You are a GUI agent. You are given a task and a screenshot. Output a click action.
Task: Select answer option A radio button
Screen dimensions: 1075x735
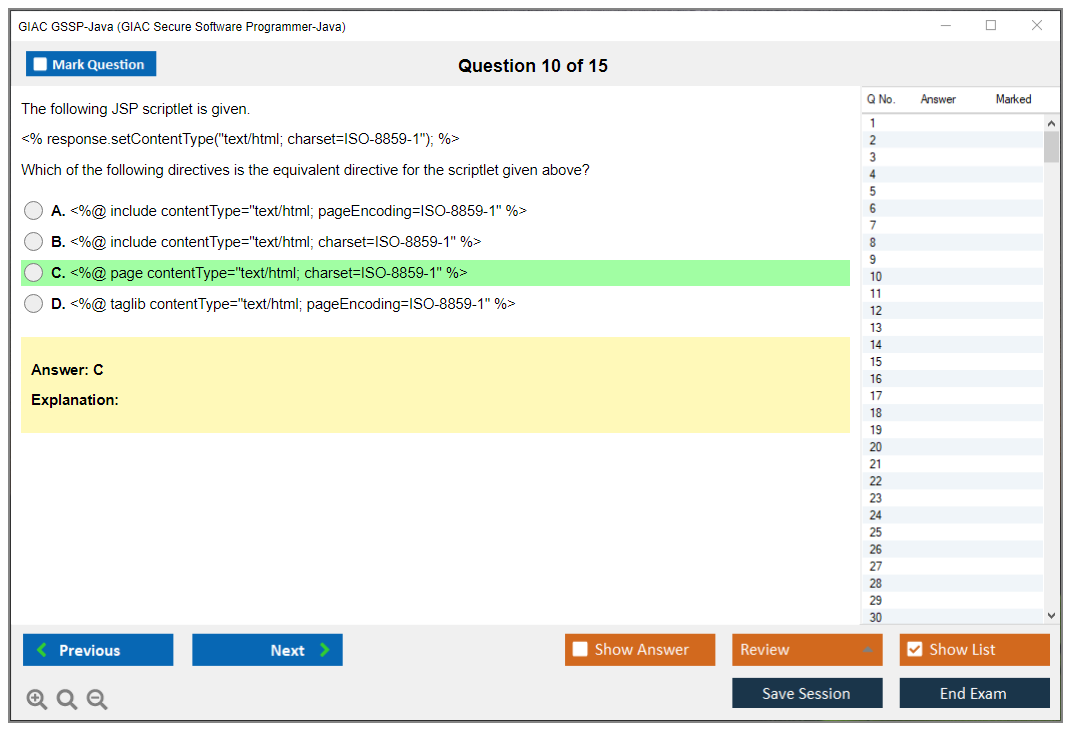[33, 211]
